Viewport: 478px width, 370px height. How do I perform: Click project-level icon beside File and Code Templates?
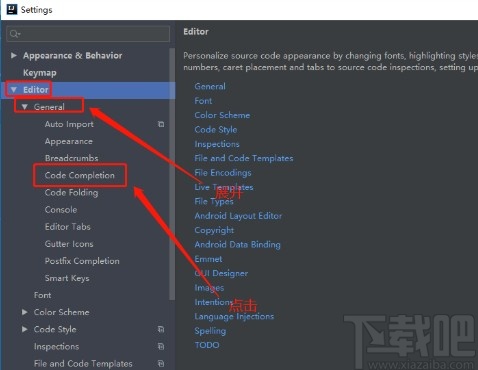click(x=161, y=363)
